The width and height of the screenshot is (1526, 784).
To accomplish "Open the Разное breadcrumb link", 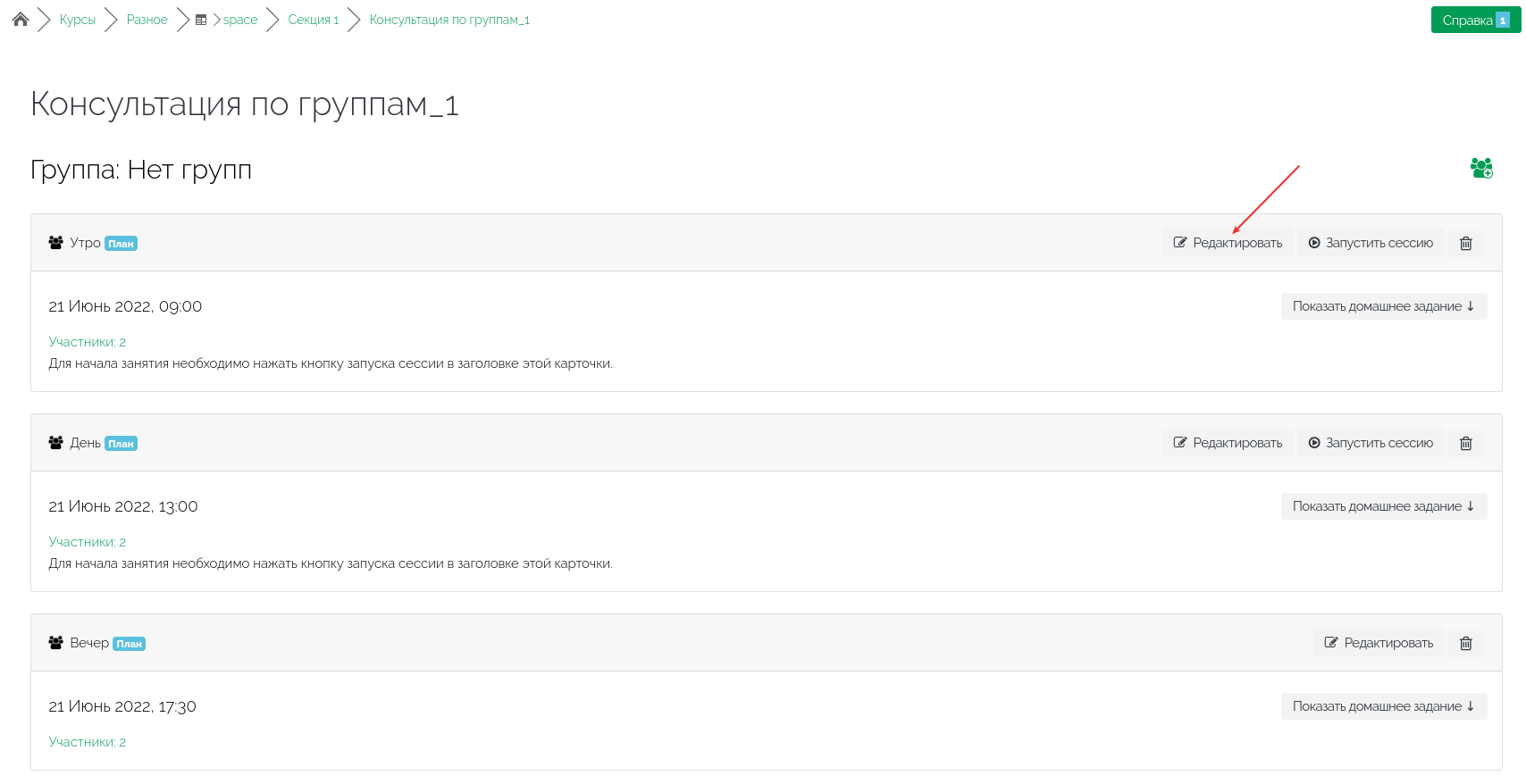I will click(x=147, y=20).
